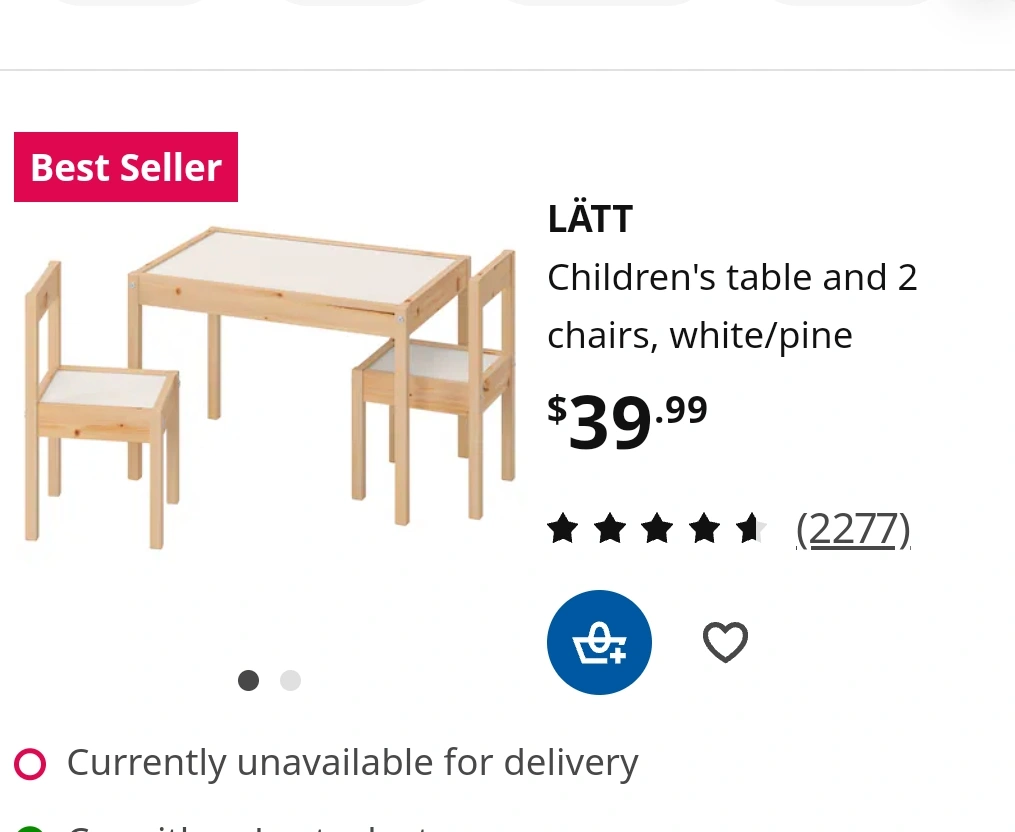The image size is (1015, 832).
Task: Click the half-filled fifth rating star
Action: click(752, 528)
